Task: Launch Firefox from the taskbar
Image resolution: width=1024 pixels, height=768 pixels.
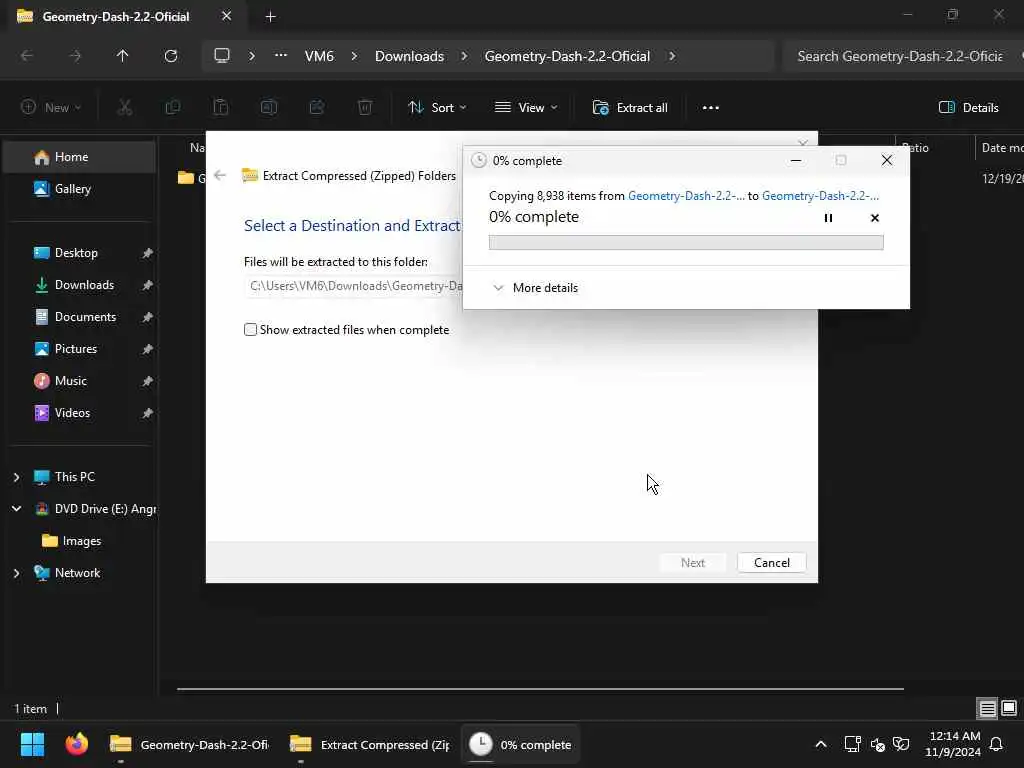Action: (x=76, y=744)
